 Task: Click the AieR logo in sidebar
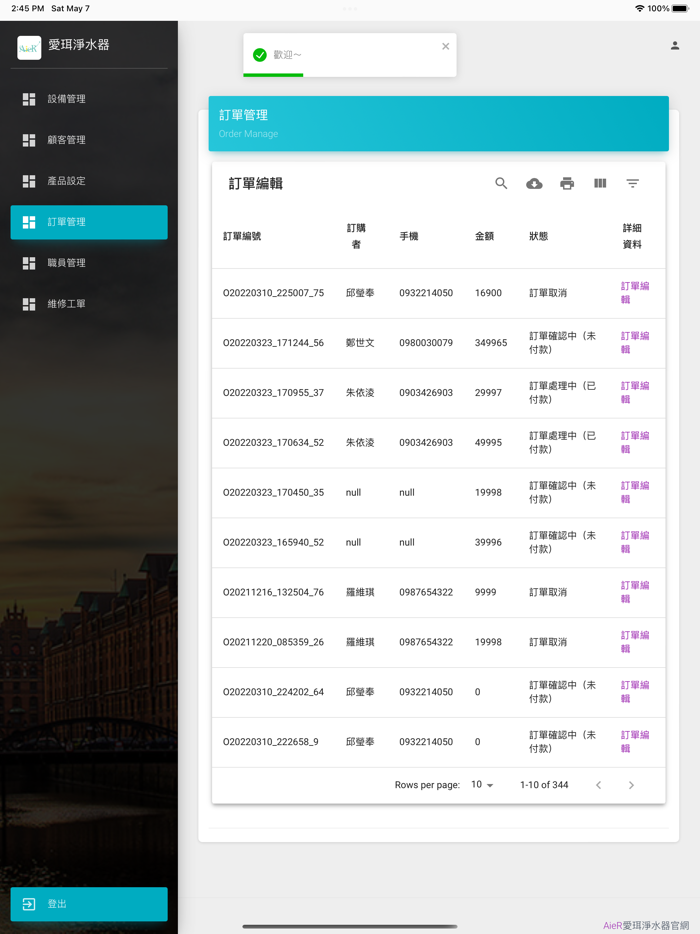29,48
